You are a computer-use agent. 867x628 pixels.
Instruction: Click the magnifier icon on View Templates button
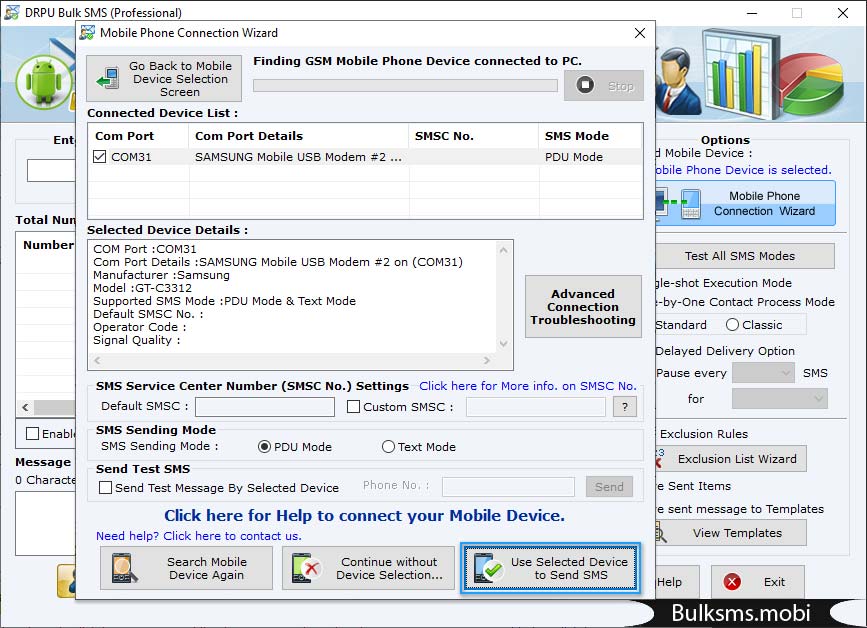(x=660, y=533)
